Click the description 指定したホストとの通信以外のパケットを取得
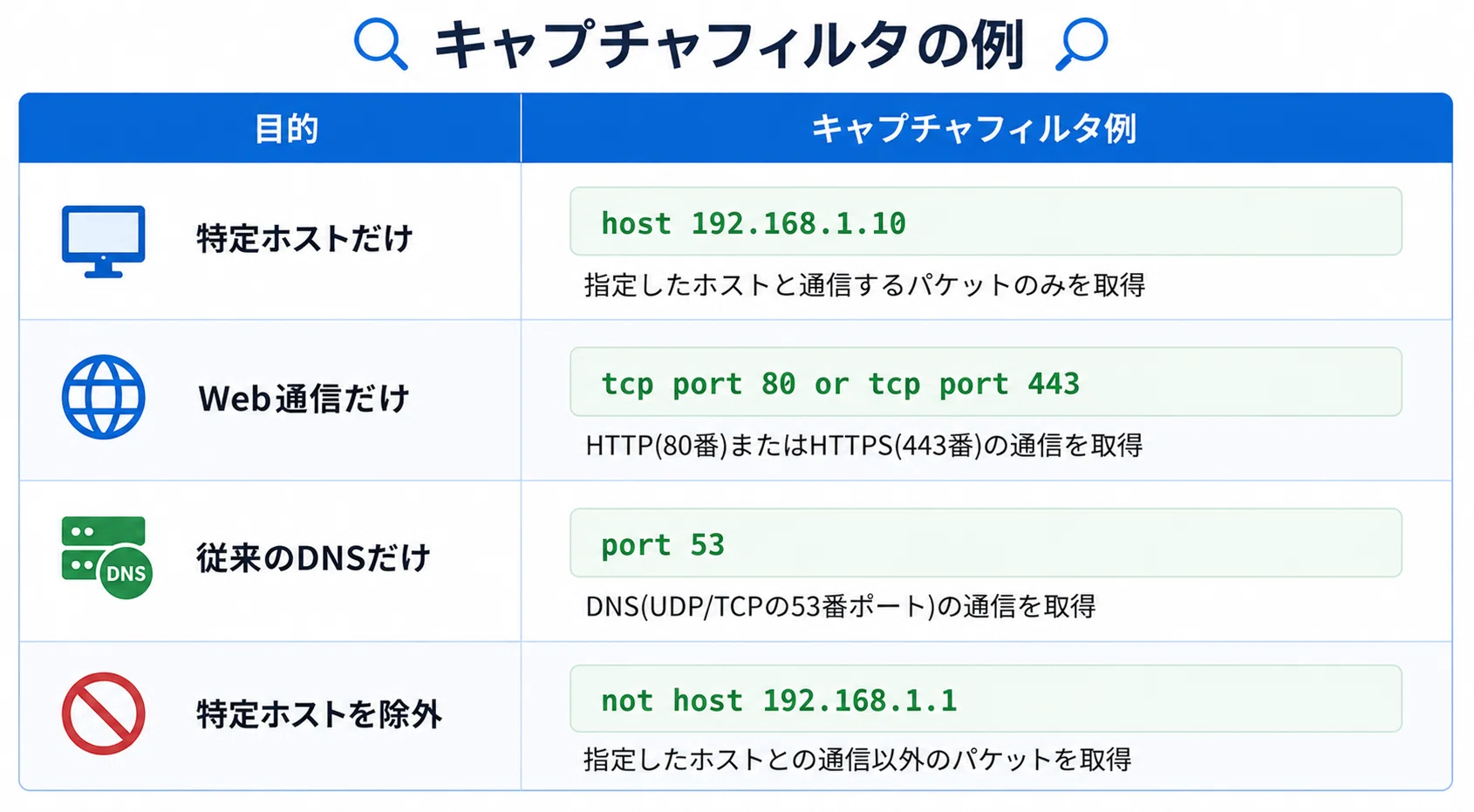 click(857, 759)
